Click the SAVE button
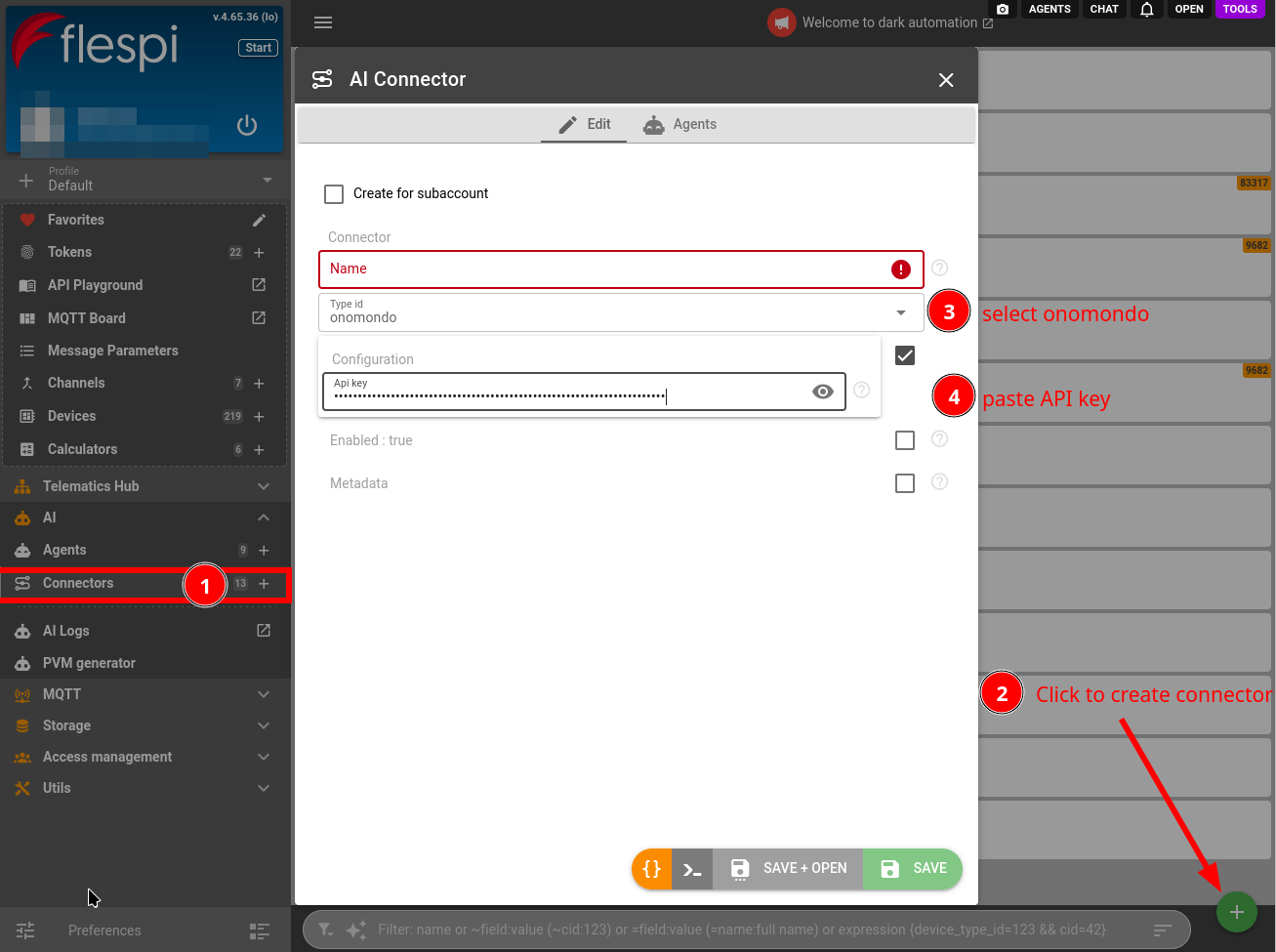 point(913,869)
